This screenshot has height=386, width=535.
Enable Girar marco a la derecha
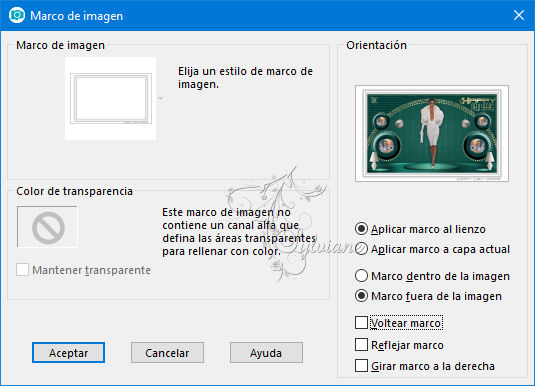(361, 366)
